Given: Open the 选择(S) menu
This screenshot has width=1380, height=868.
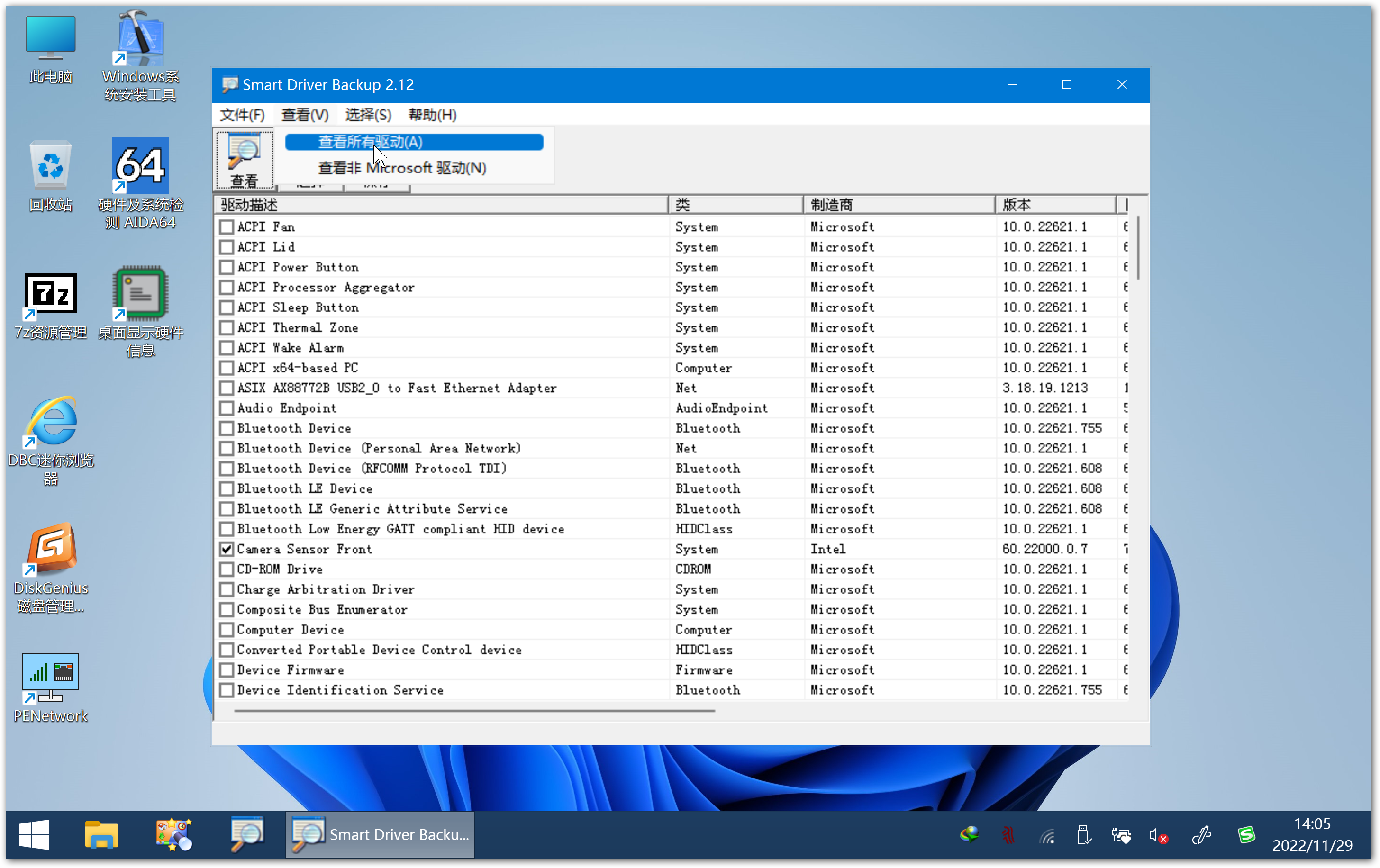Looking at the screenshot, I should tap(368, 115).
